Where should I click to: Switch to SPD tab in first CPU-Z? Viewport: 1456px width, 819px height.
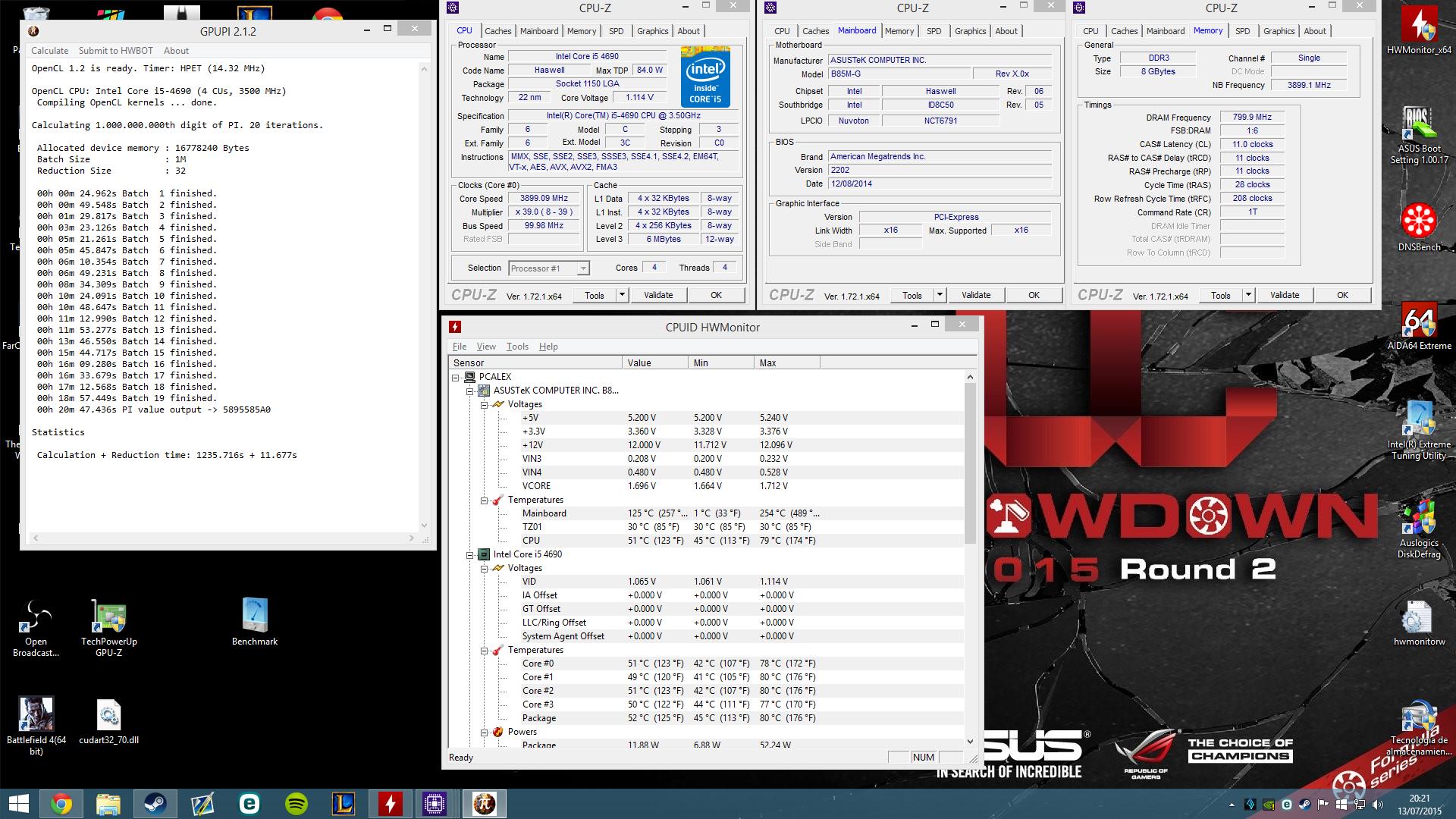tap(617, 31)
